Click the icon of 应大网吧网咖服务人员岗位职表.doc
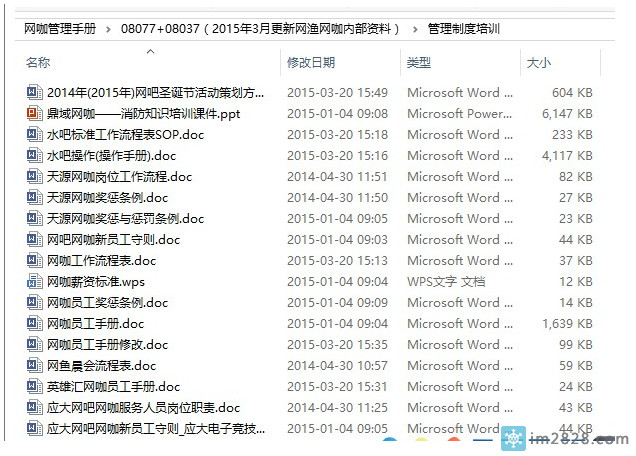 pyautogui.click(x=33, y=408)
